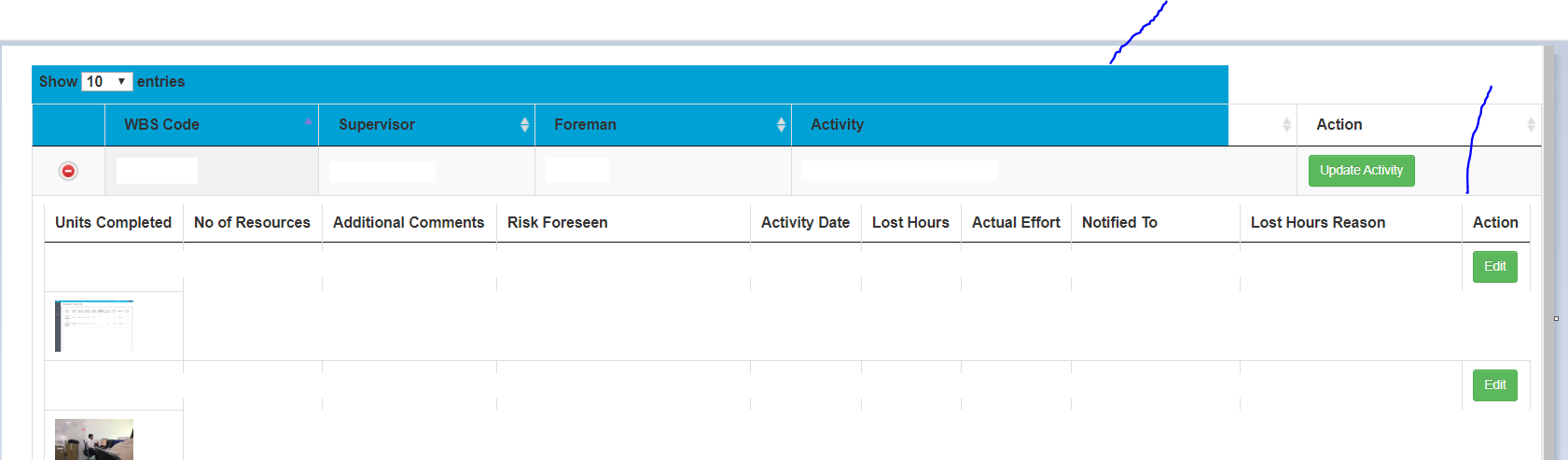Viewport: 1568px width, 460px height.
Task: Select the No of Resources column header
Action: [252, 223]
